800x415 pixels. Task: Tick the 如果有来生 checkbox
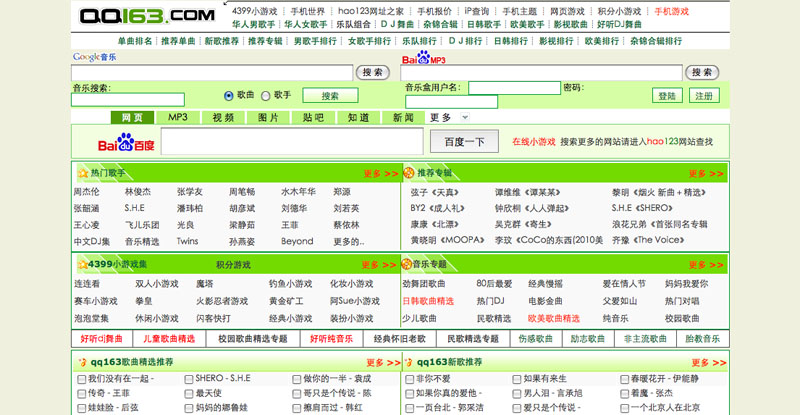click(517, 379)
